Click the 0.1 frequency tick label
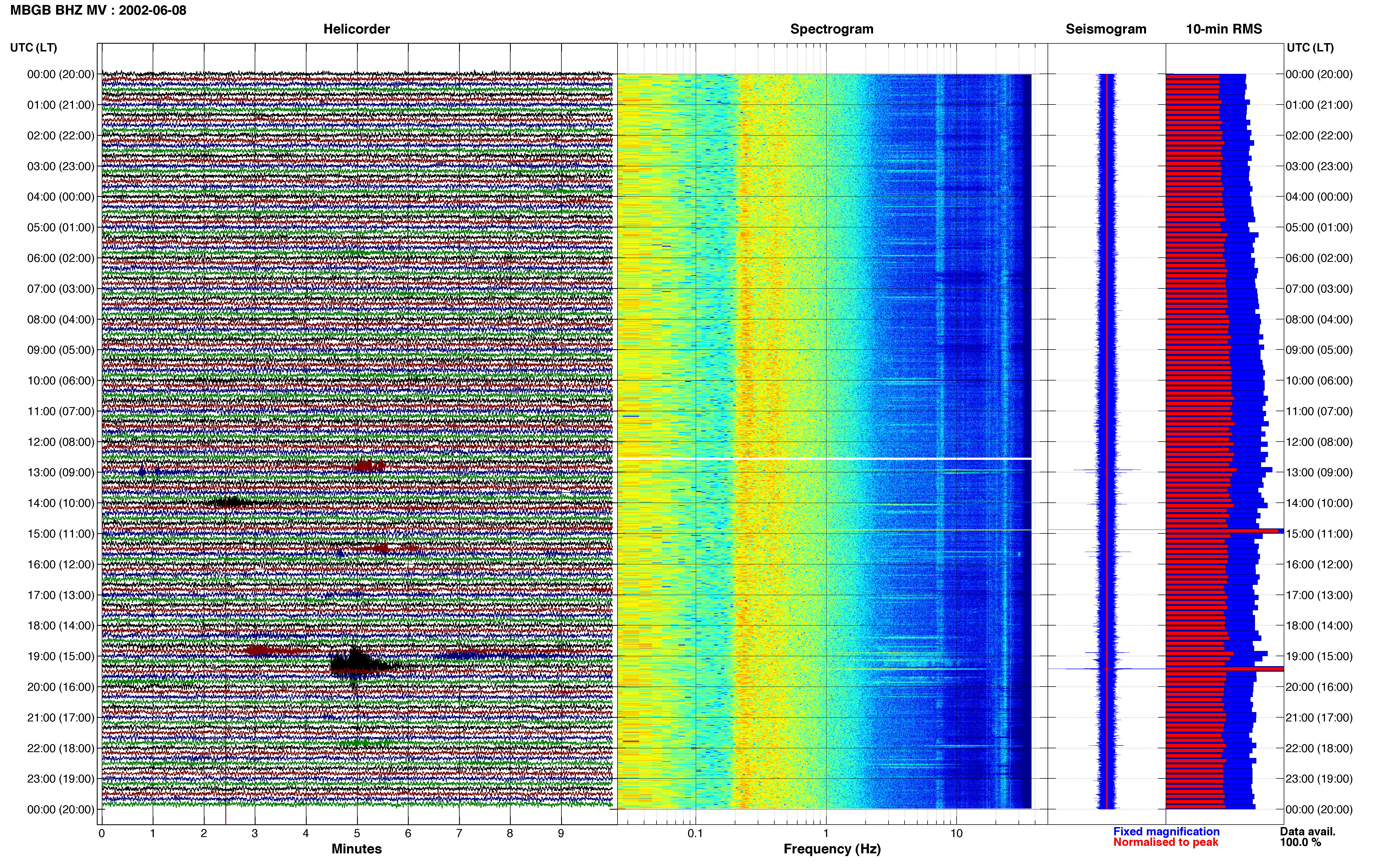This screenshot has width=1388, height=868. pyautogui.click(x=695, y=833)
